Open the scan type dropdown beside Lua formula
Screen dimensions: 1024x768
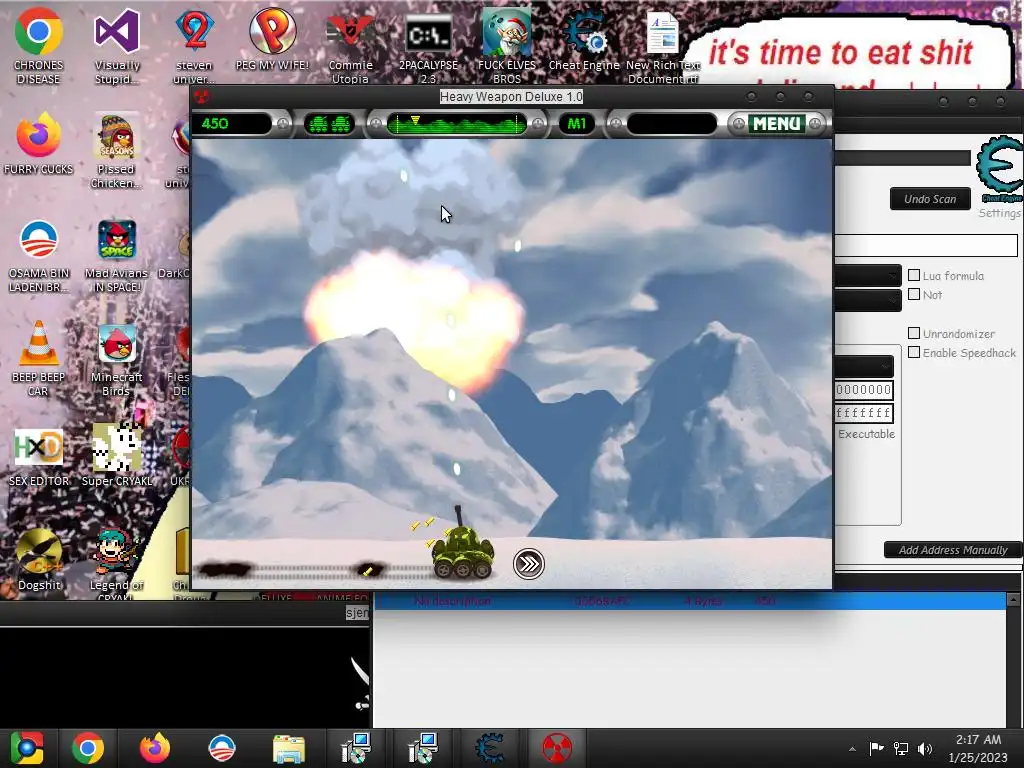click(869, 276)
